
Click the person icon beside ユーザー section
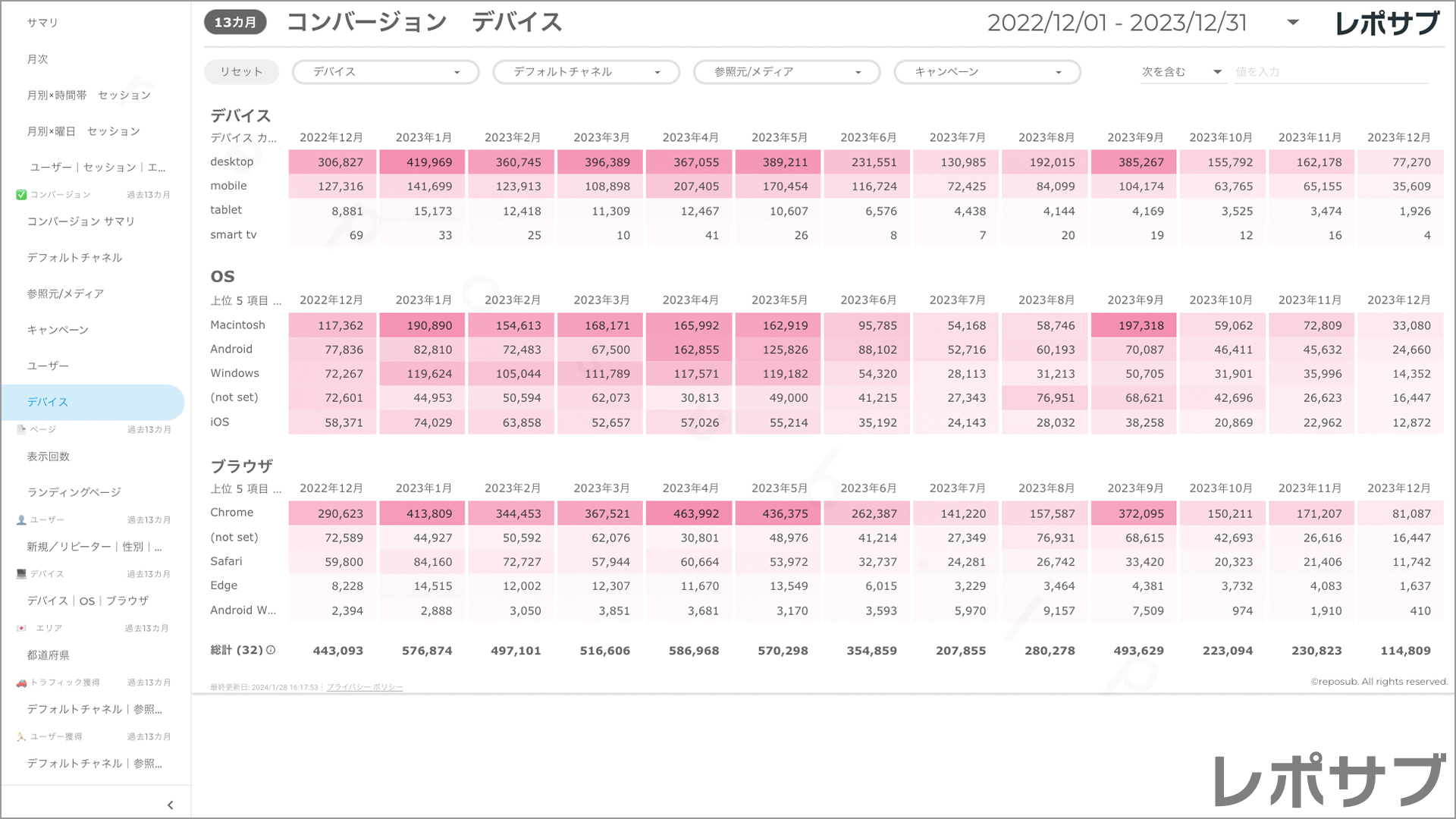[21, 520]
